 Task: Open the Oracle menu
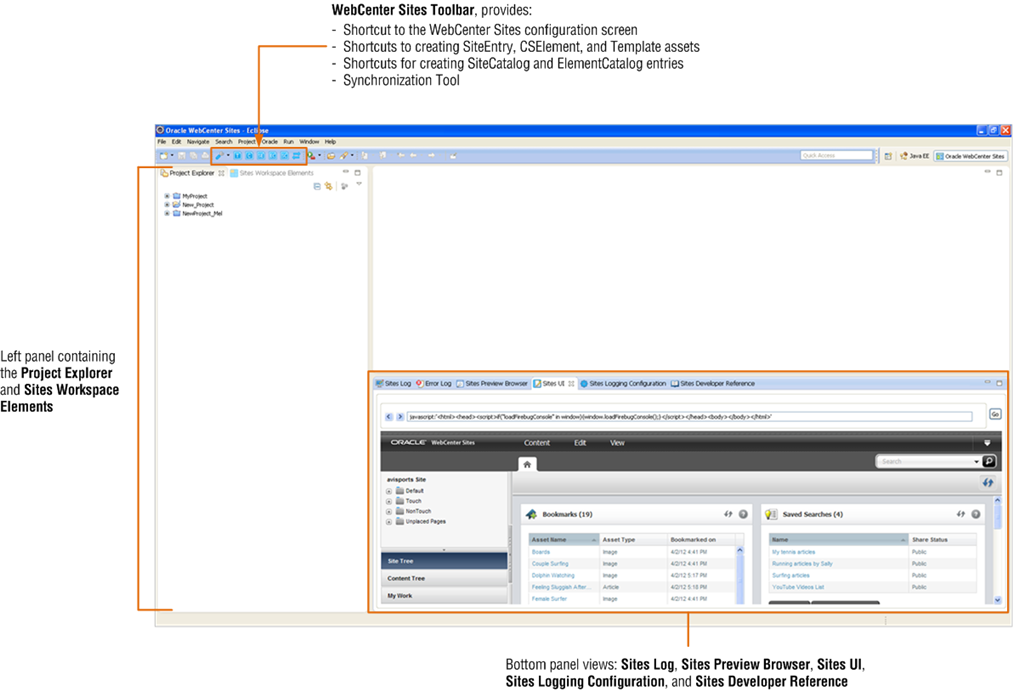point(270,141)
